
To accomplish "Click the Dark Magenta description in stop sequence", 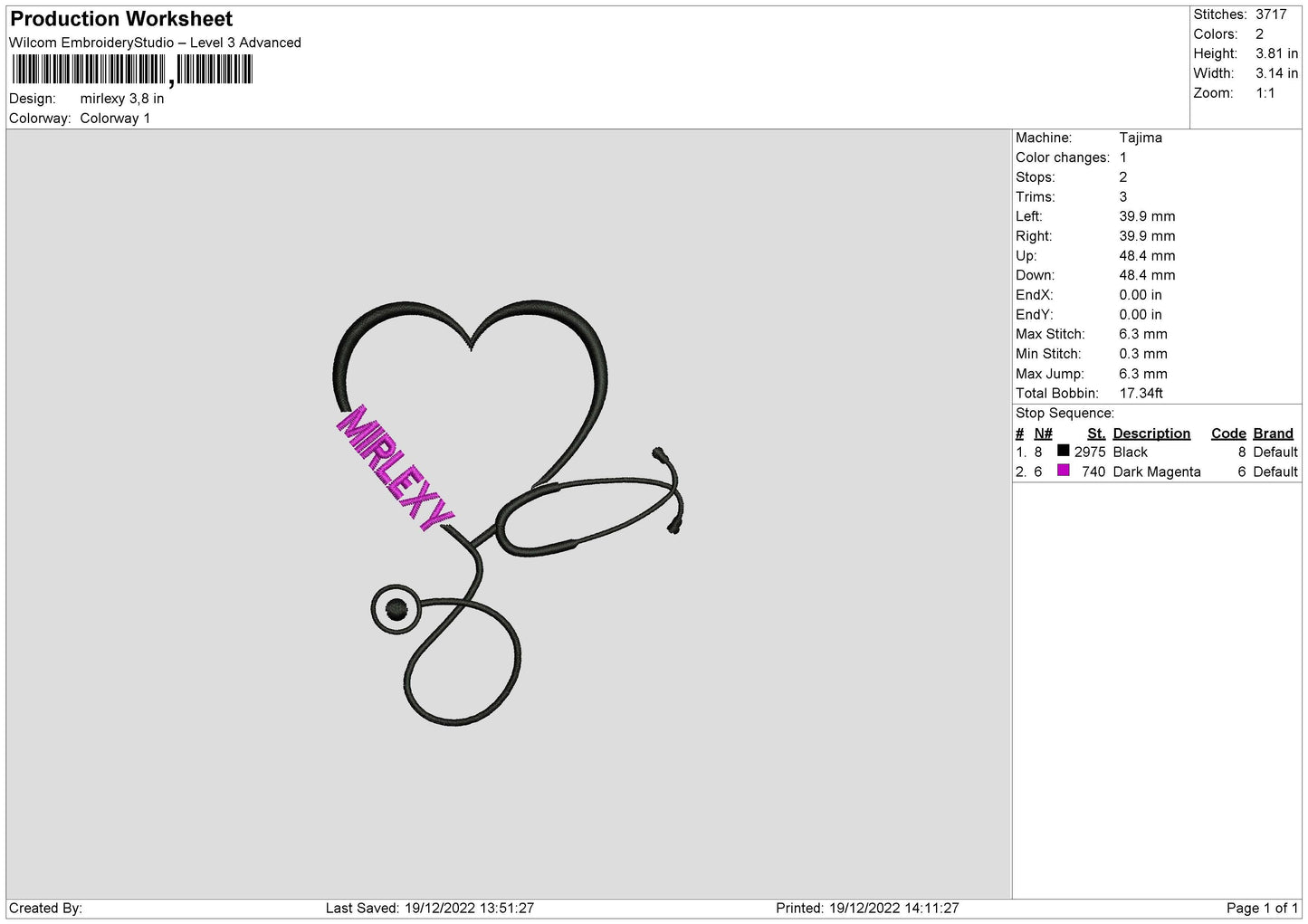I will pos(1157,472).
